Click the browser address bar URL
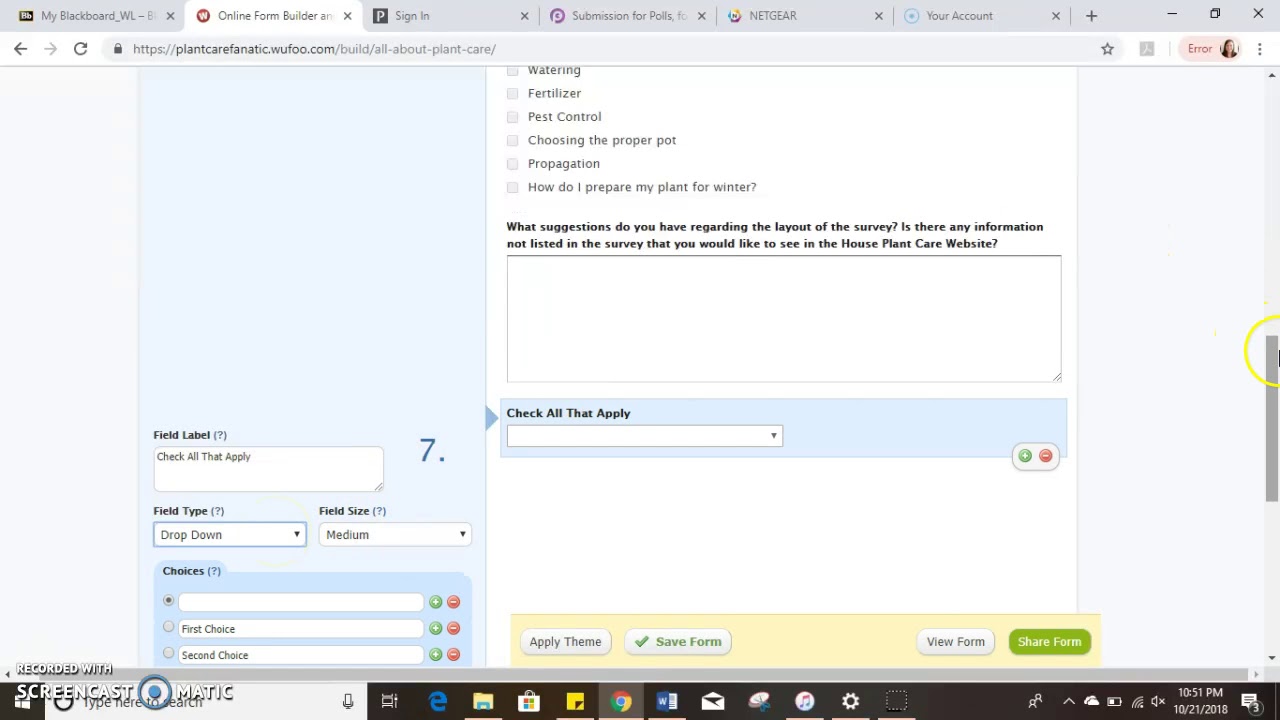The height and width of the screenshot is (720, 1280). (314, 49)
